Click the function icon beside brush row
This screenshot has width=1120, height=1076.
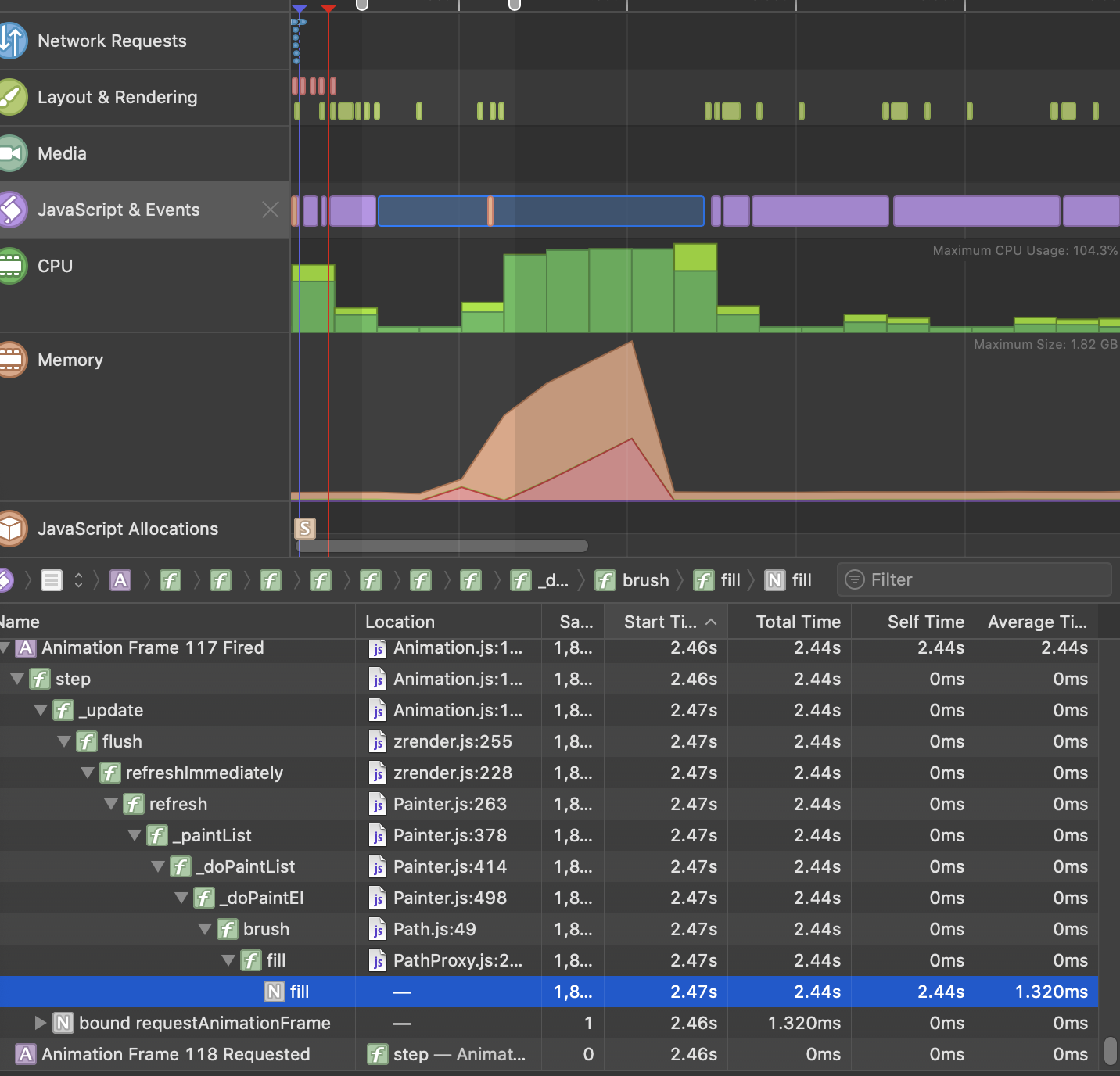(228, 929)
